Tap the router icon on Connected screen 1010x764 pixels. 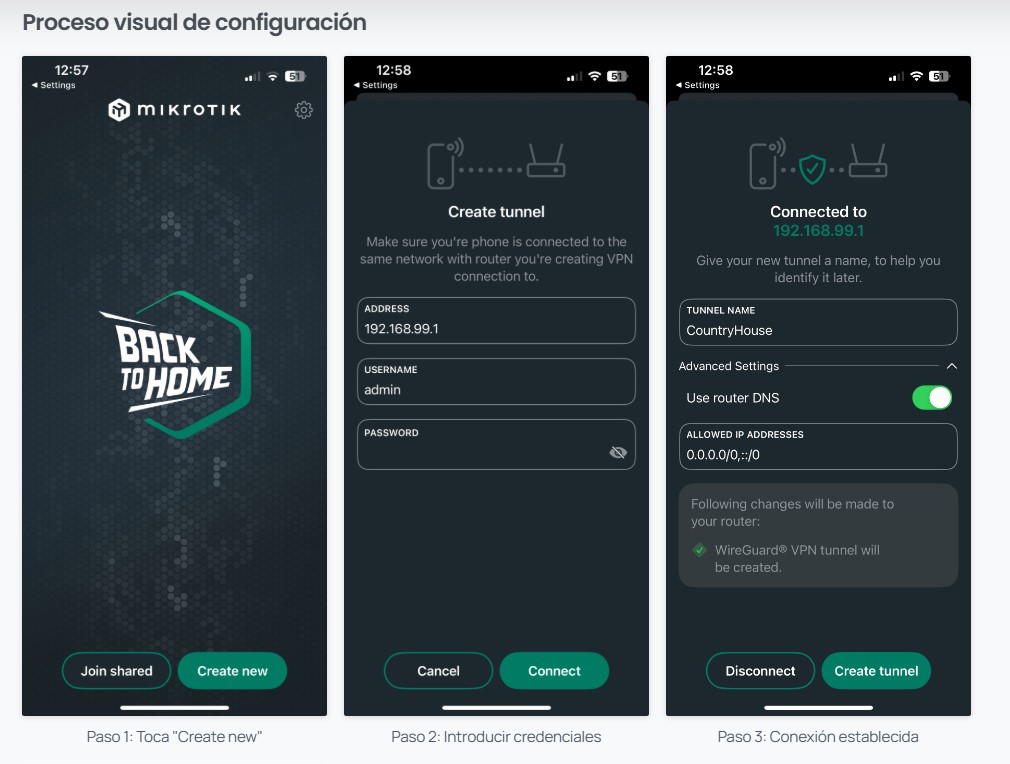[868, 160]
